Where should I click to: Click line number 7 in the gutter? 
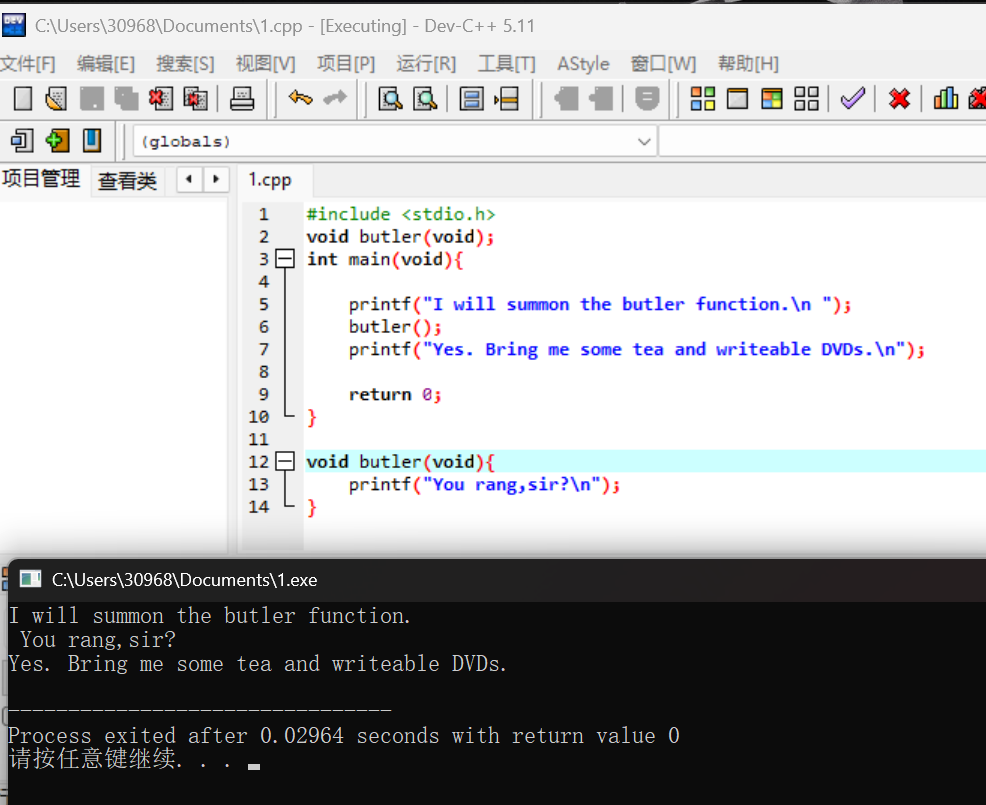coord(263,349)
